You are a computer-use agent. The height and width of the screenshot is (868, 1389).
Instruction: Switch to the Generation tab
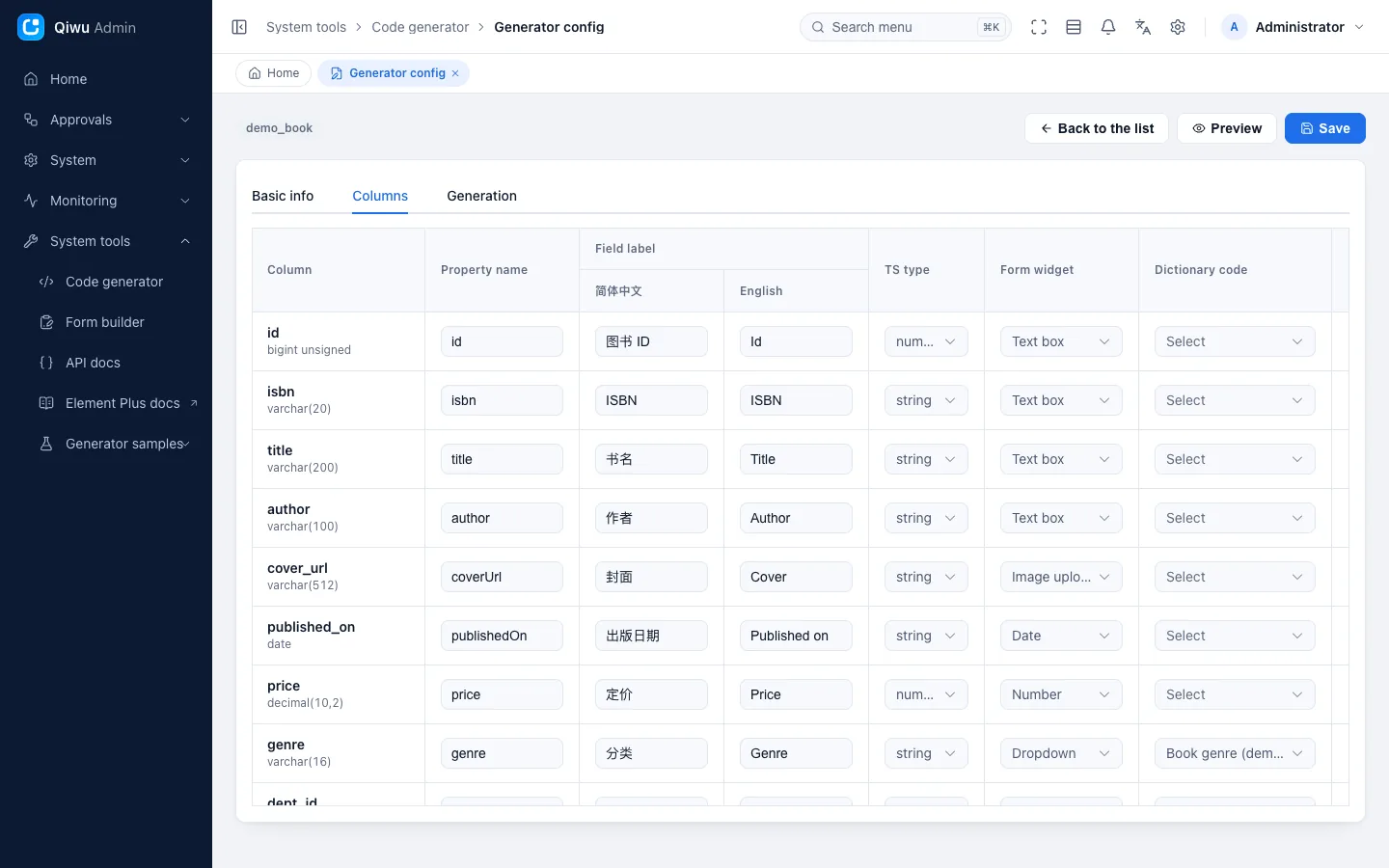pyautogui.click(x=481, y=196)
